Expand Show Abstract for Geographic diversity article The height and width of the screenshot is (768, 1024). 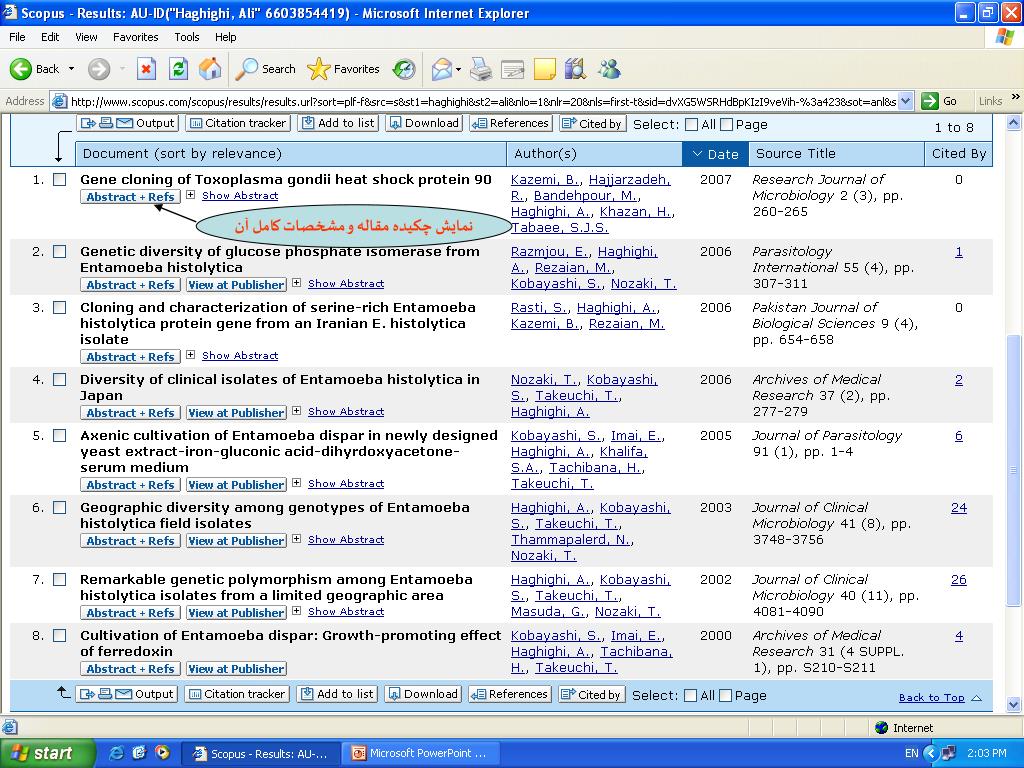coord(345,539)
